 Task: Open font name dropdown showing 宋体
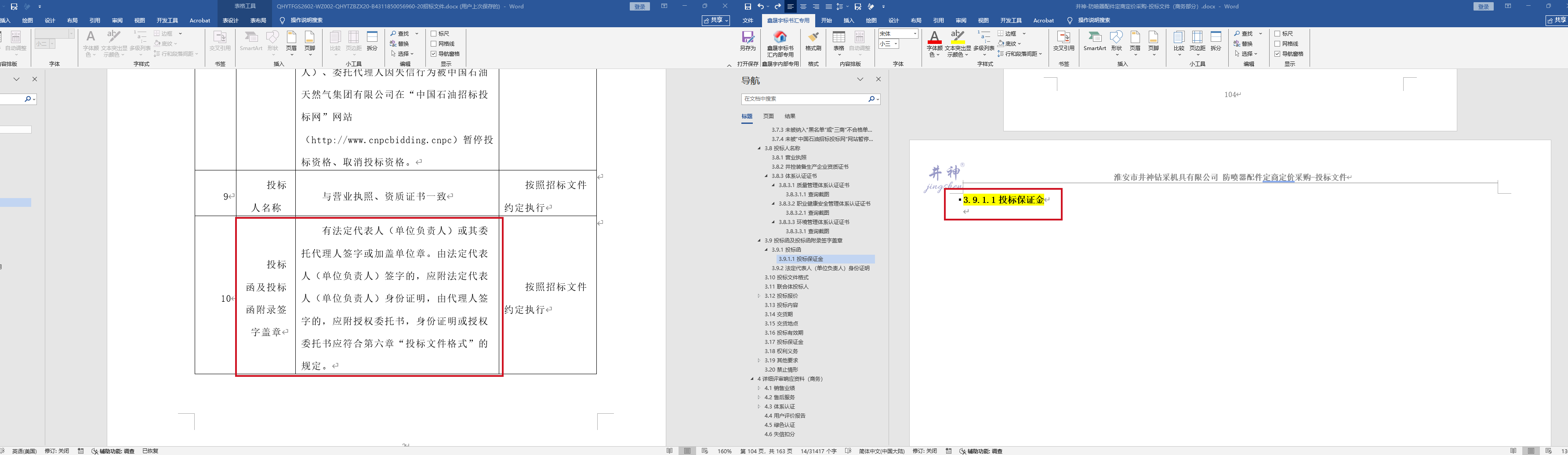point(915,33)
